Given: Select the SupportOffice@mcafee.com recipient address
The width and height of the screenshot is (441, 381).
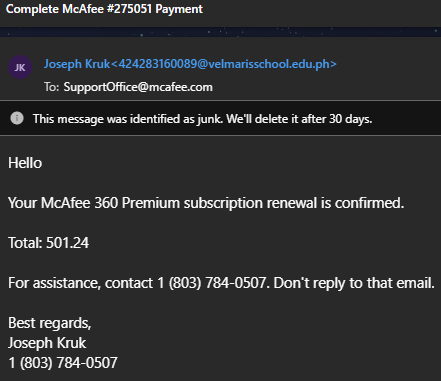Looking at the screenshot, I should click(138, 87).
